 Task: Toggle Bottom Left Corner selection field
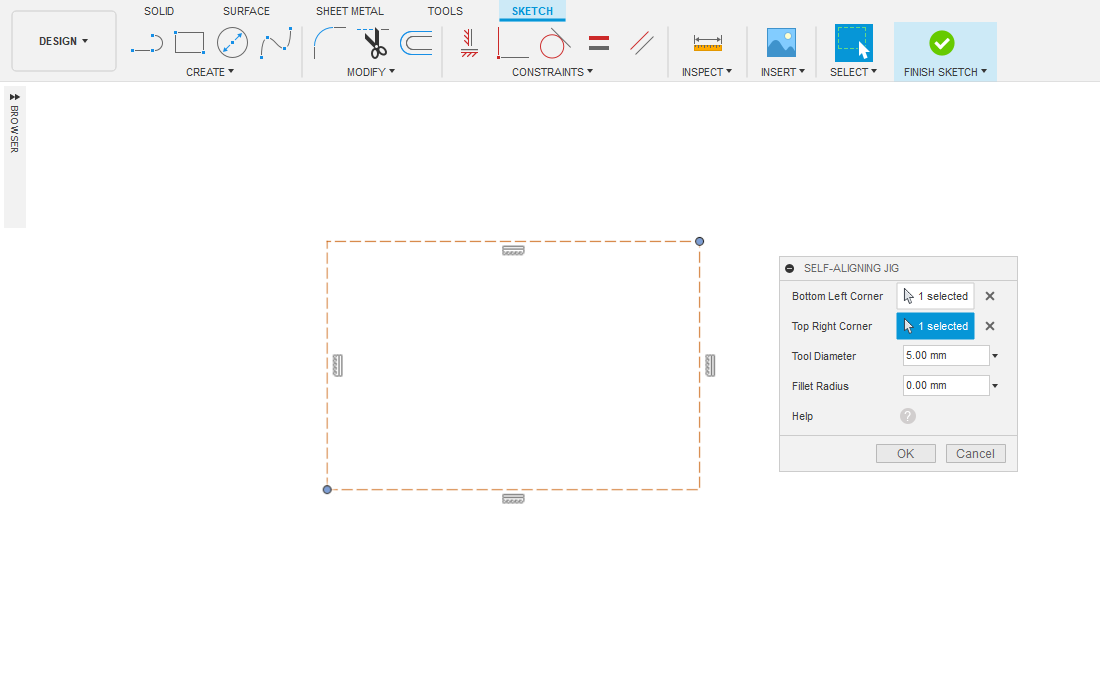click(x=935, y=296)
